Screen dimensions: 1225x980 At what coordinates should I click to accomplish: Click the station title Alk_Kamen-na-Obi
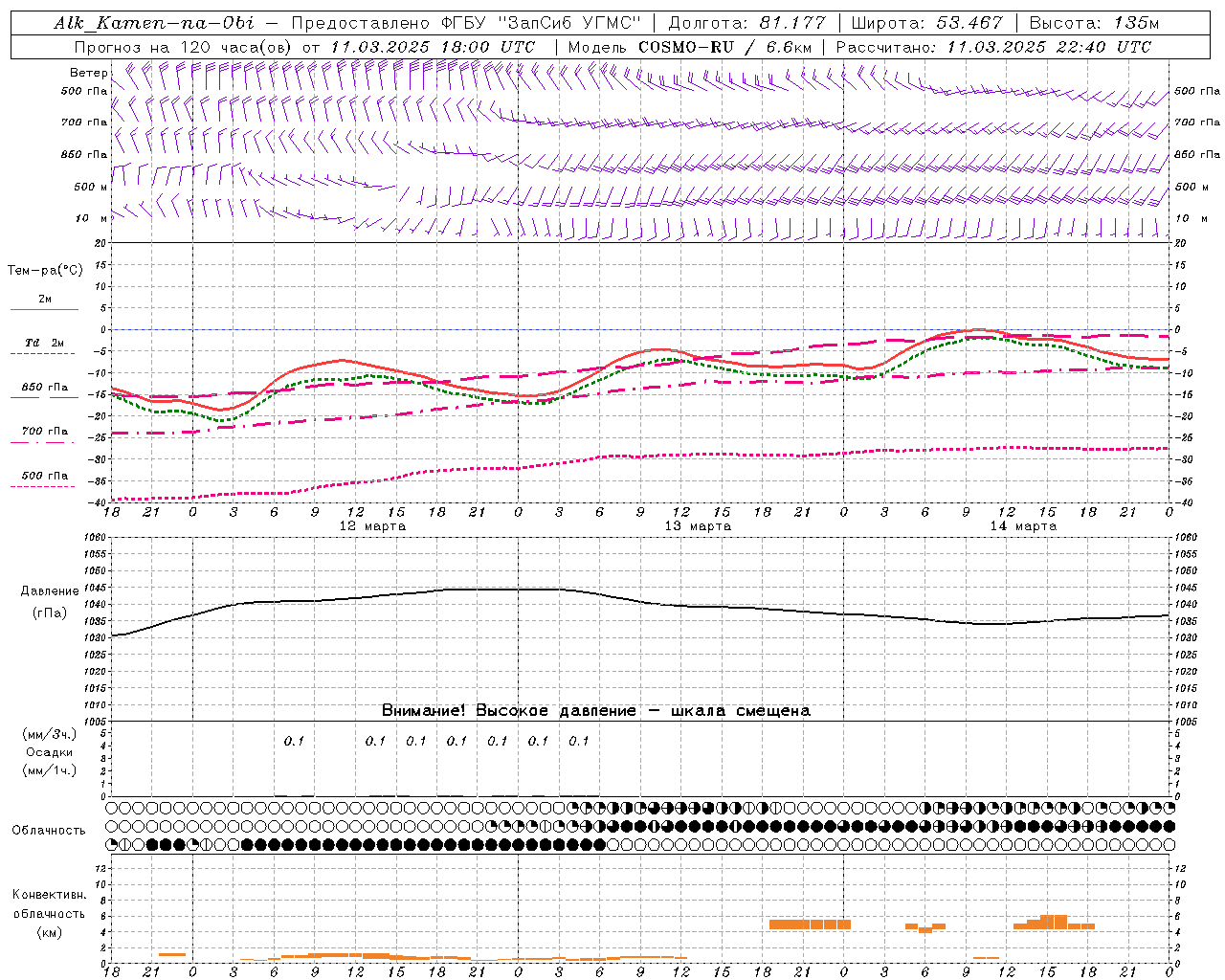[x=154, y=23]
